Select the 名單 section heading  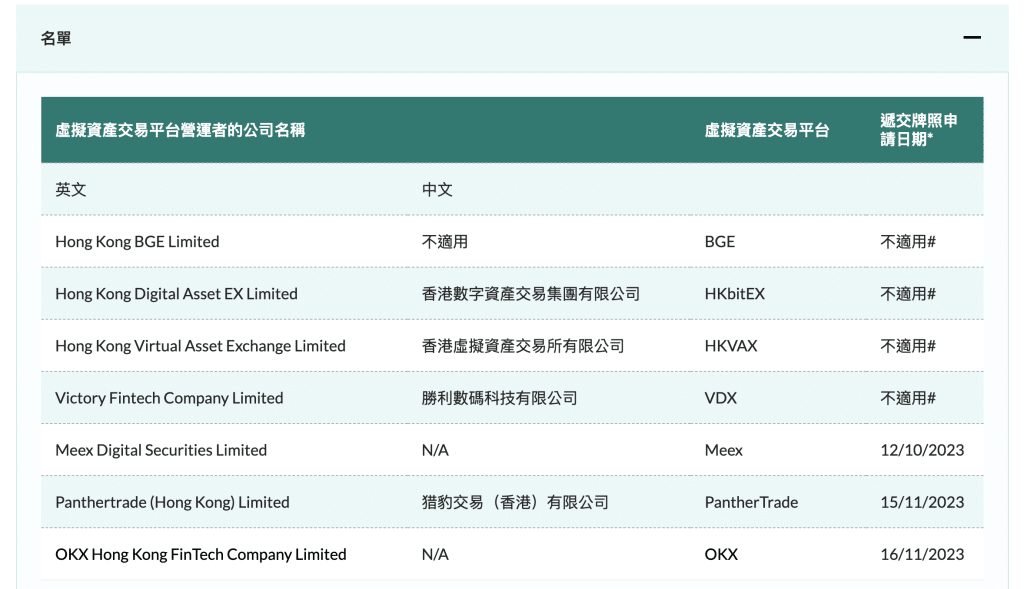(56, 39)
